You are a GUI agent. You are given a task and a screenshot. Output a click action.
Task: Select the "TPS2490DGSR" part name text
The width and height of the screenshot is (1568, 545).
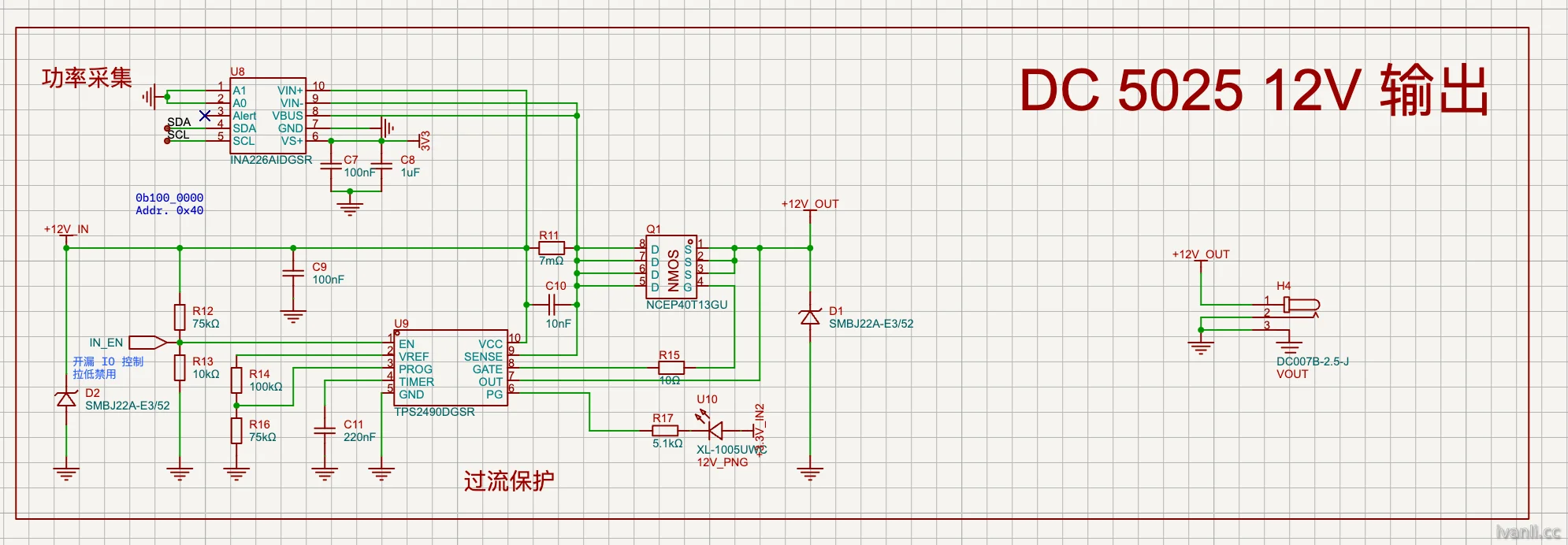click(434, 412)
